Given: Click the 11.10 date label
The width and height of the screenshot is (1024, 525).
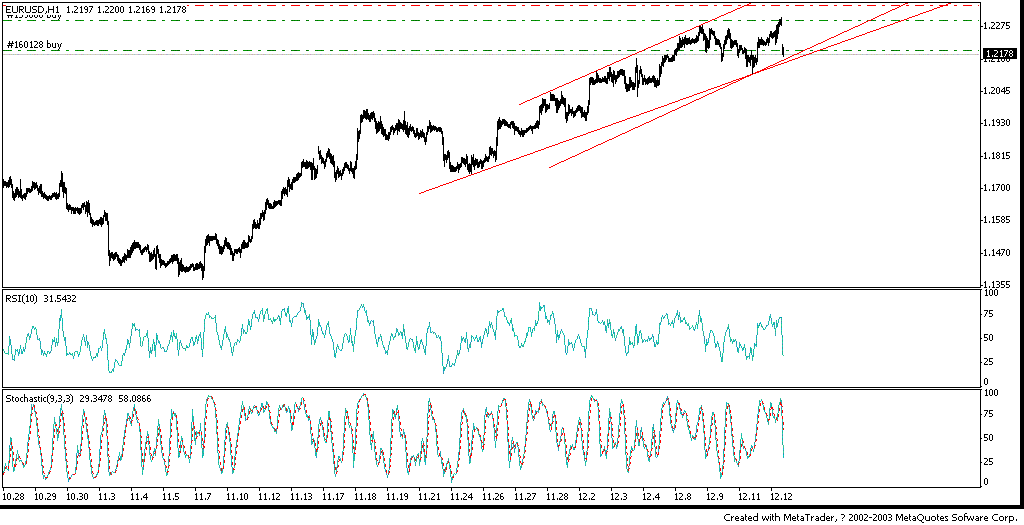Looking at the screenshot, I should click(236, 497).
